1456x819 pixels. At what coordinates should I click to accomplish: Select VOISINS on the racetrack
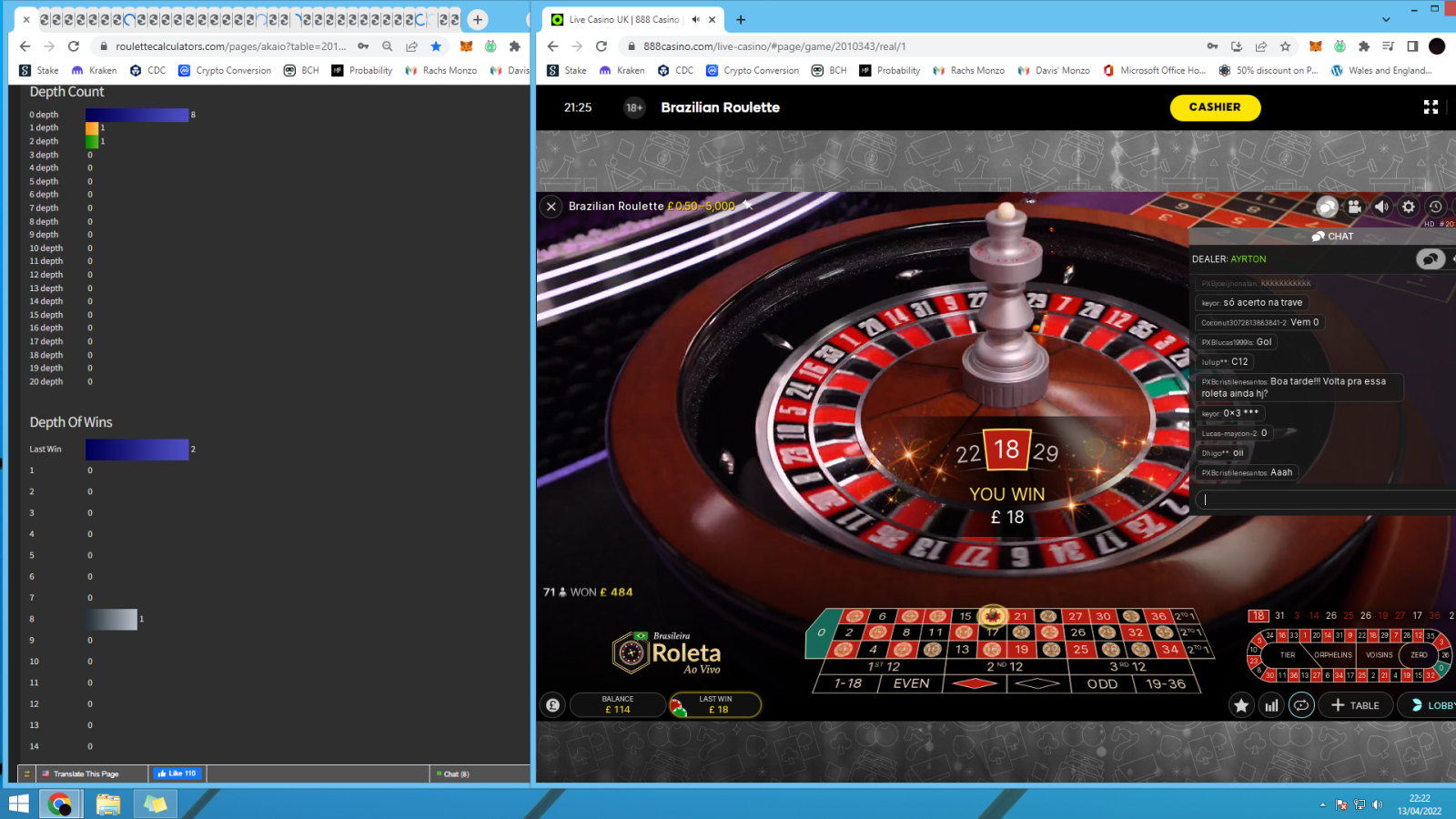(x=1379, y=654)
